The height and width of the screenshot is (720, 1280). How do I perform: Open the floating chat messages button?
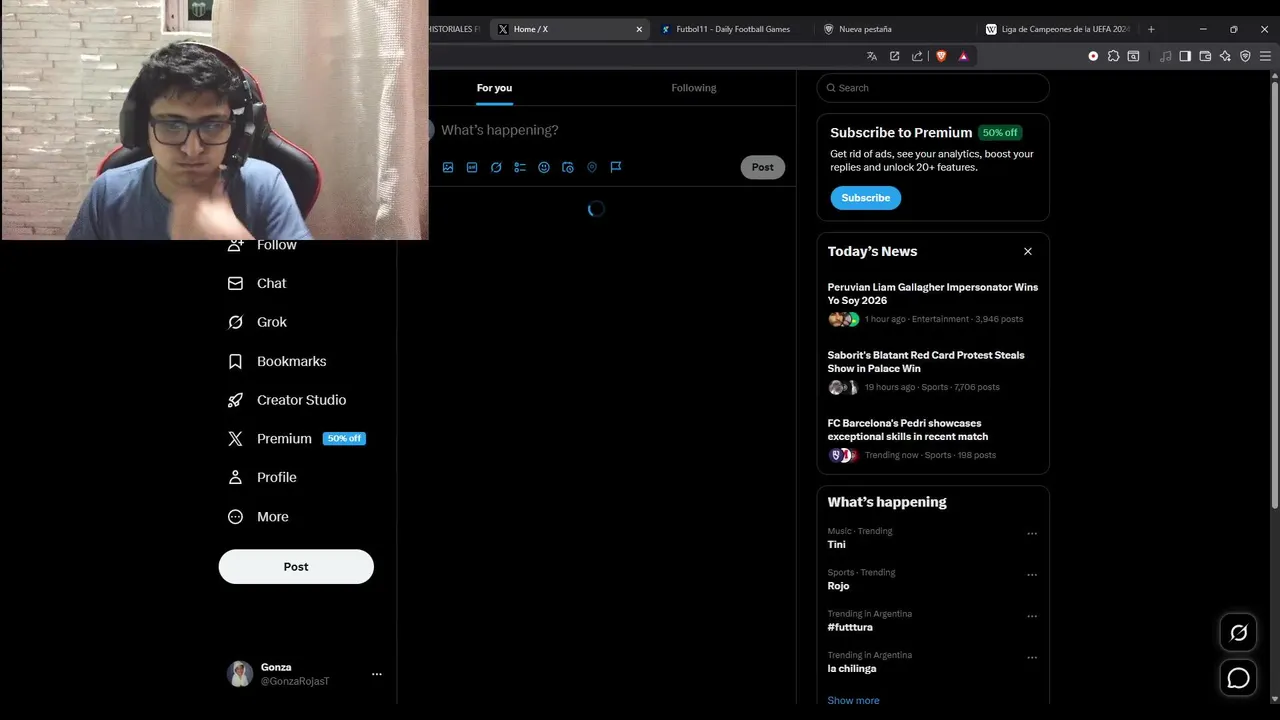tap(1238, 678)
